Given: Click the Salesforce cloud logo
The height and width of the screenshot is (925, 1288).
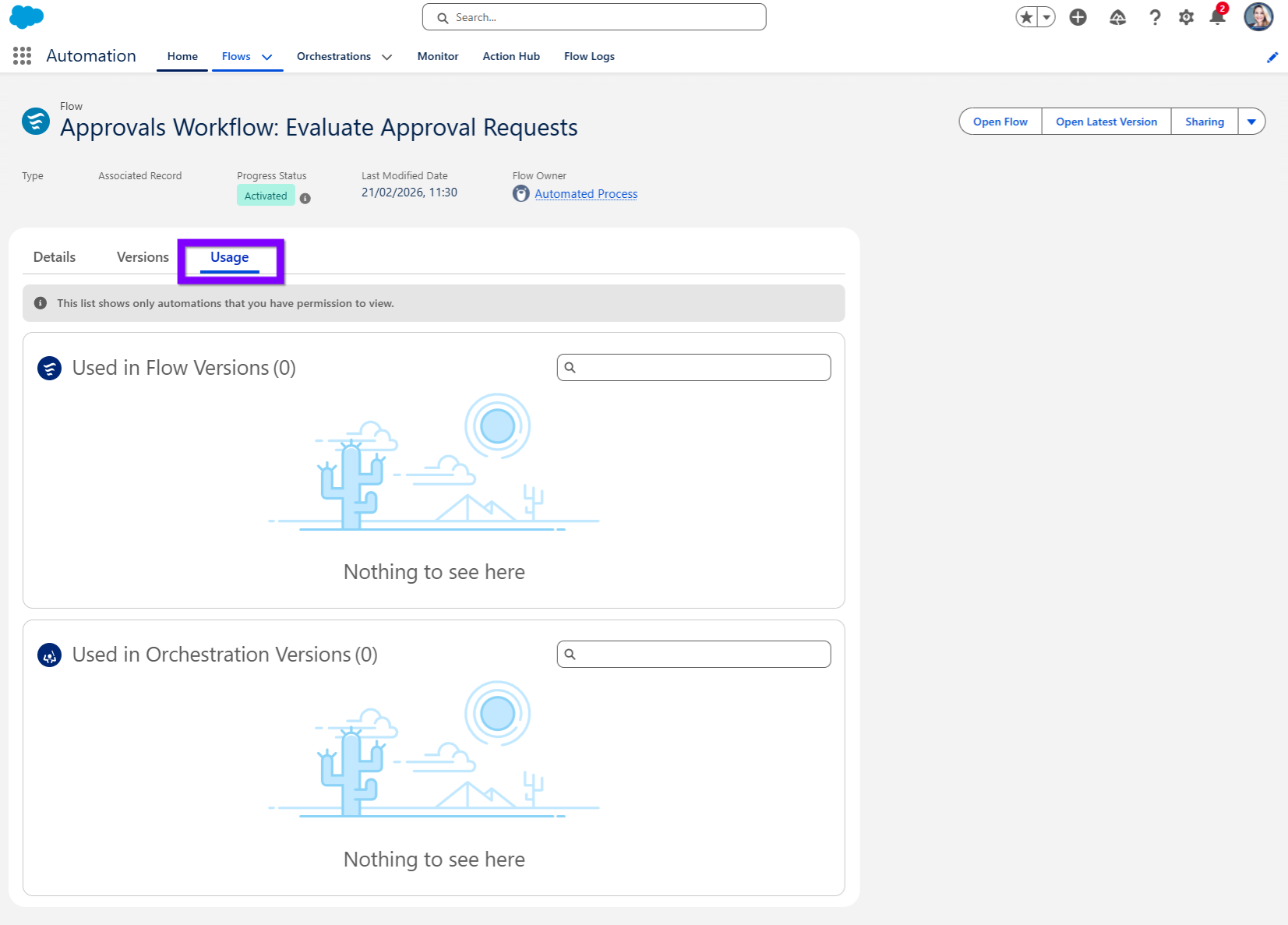Looking at the screenshot, I should [x=26, y=16].
